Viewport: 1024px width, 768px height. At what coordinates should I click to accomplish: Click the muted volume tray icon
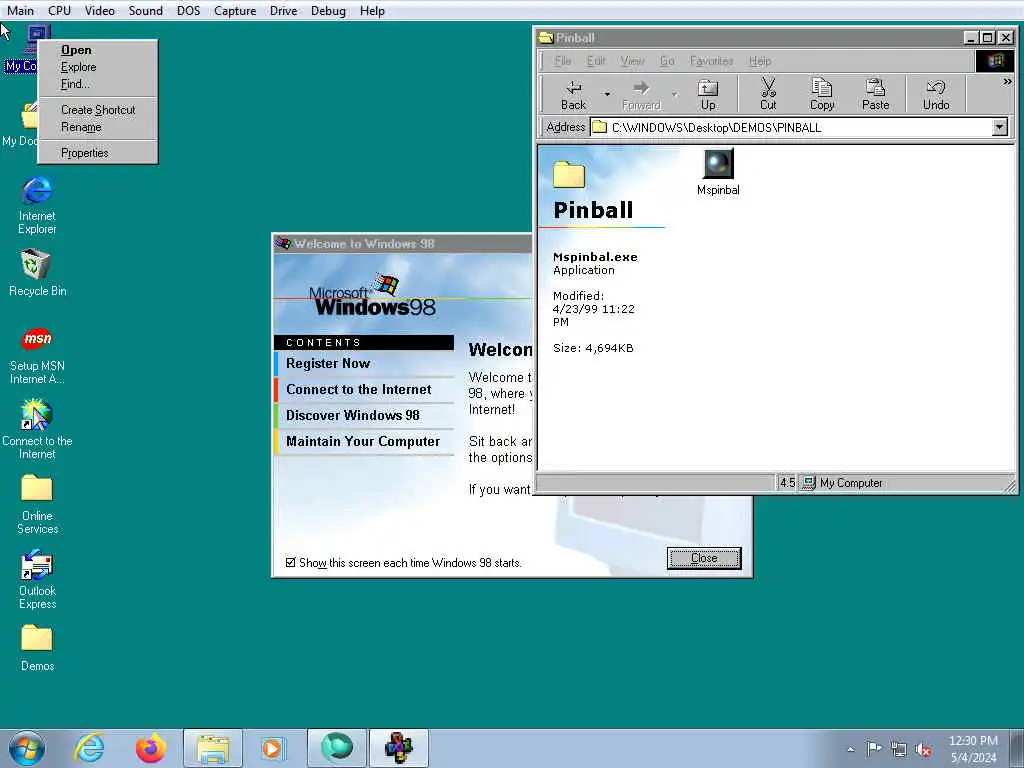(923, 749)
